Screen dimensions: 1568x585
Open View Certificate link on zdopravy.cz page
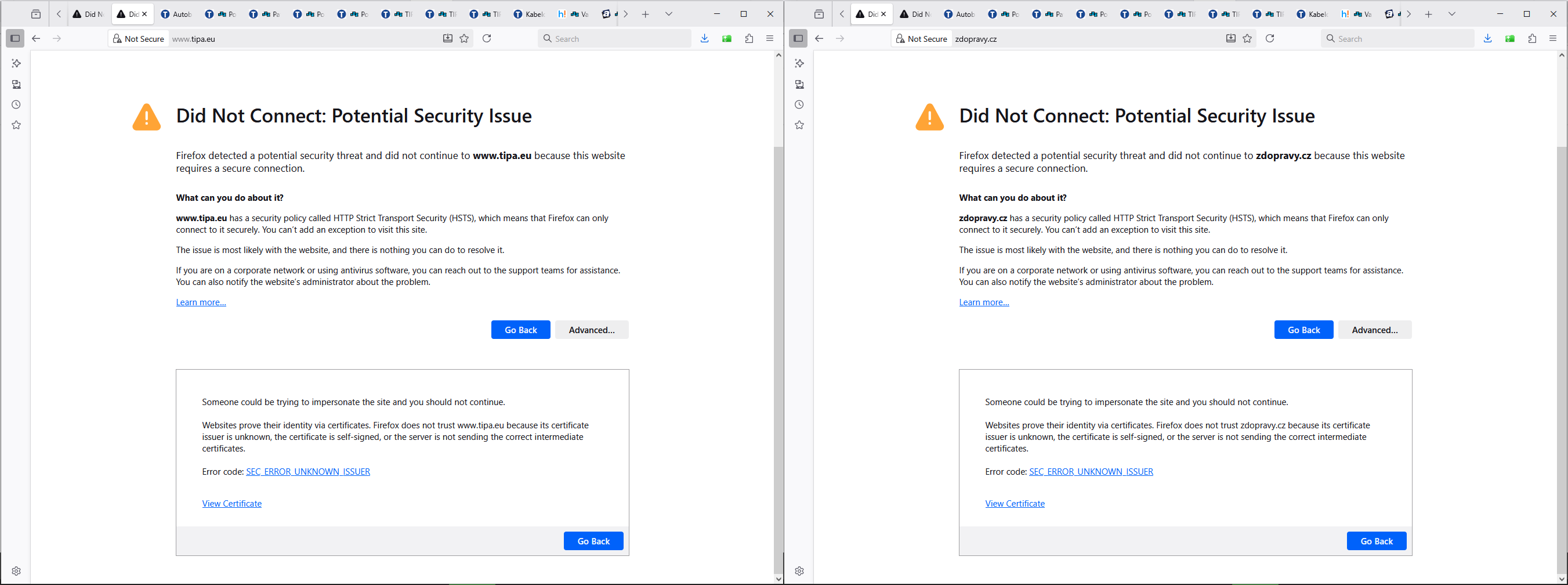[1015, 503]
